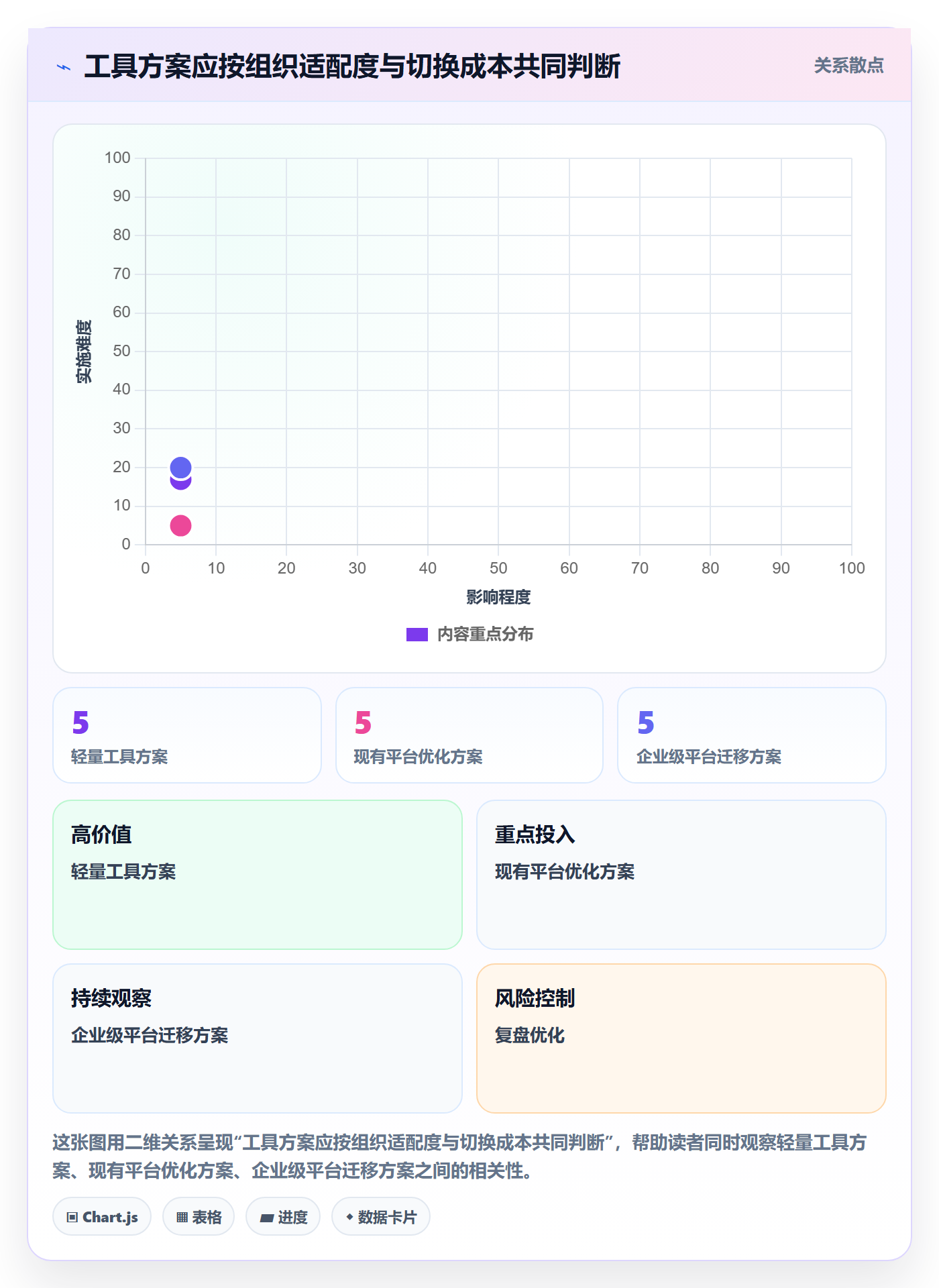Click the pink 5 above 现有平台优化方案
This screenshot has height=1288, width=939.
click(x=363, y=722)
